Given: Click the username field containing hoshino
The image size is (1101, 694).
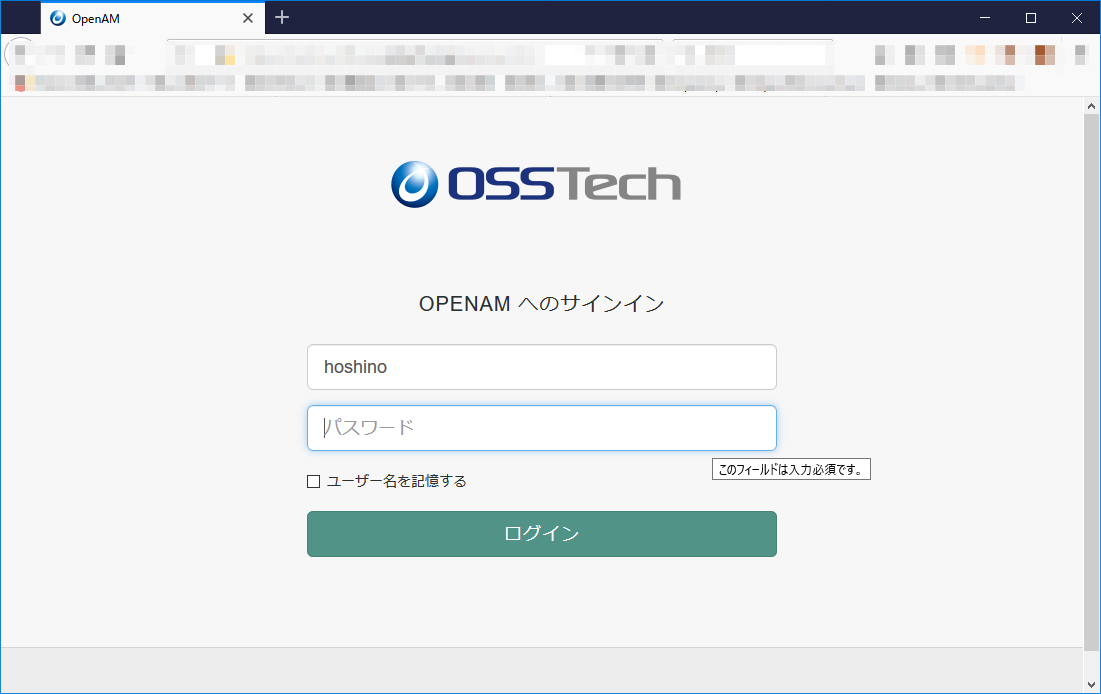Looking at the screenshot, I should point(541,367).
